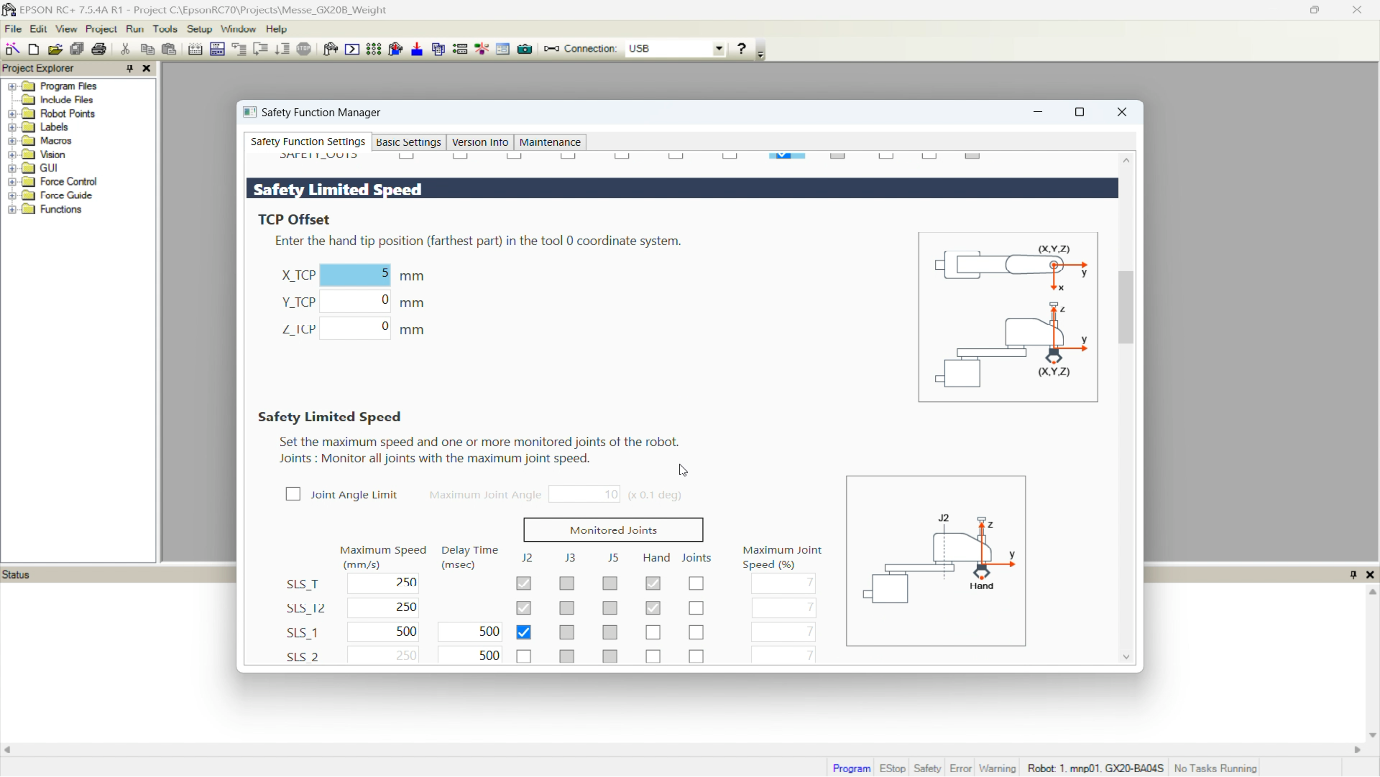1380x777 pixels.
Task: Click the Safety Function Manager vertical scrollbar thumb
Action: (1126, 308)
